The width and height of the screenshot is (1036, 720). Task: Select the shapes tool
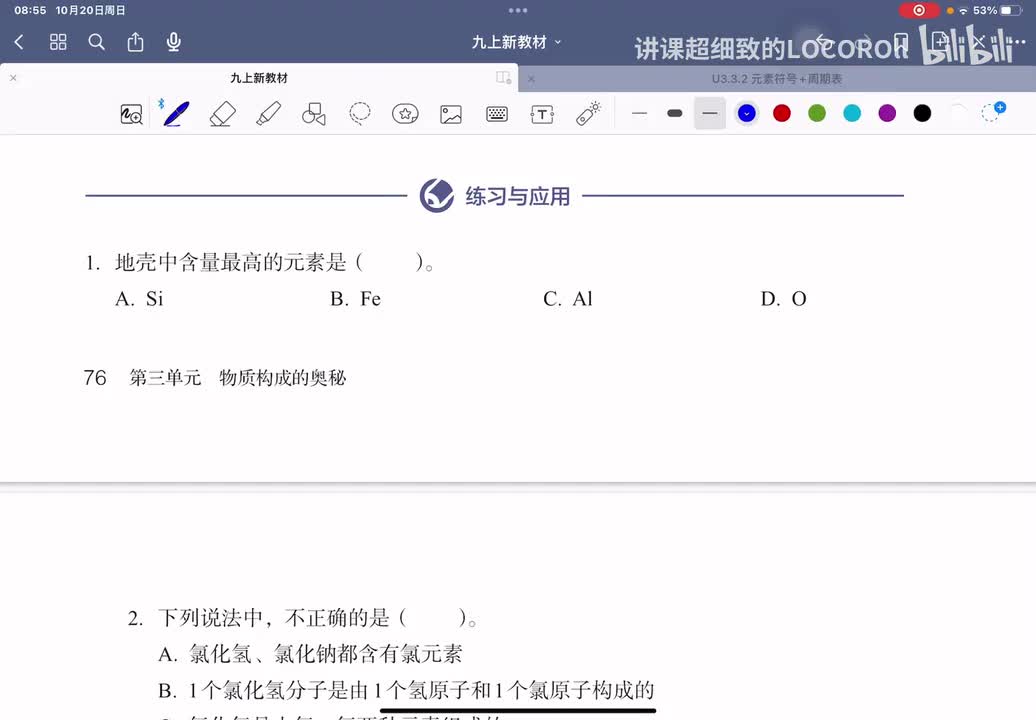tap(314, 114)
